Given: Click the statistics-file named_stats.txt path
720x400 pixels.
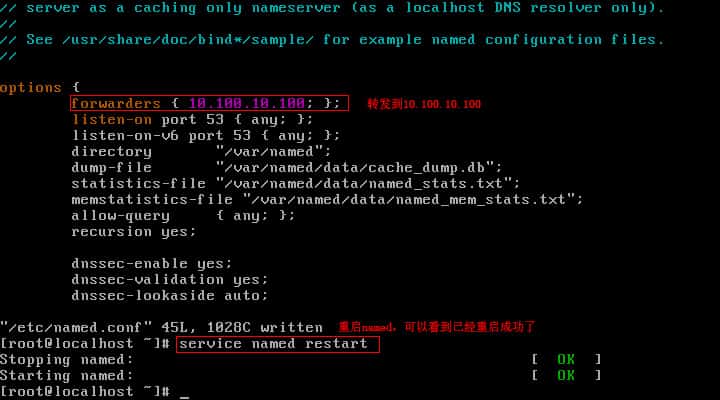Looking at the screenshot, I should tap(368, 184).
